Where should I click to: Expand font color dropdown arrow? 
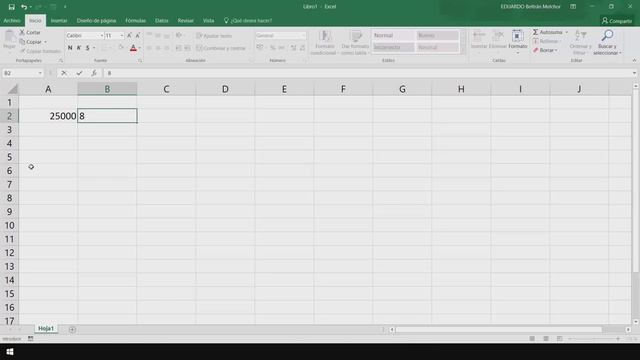click(140, 49)
